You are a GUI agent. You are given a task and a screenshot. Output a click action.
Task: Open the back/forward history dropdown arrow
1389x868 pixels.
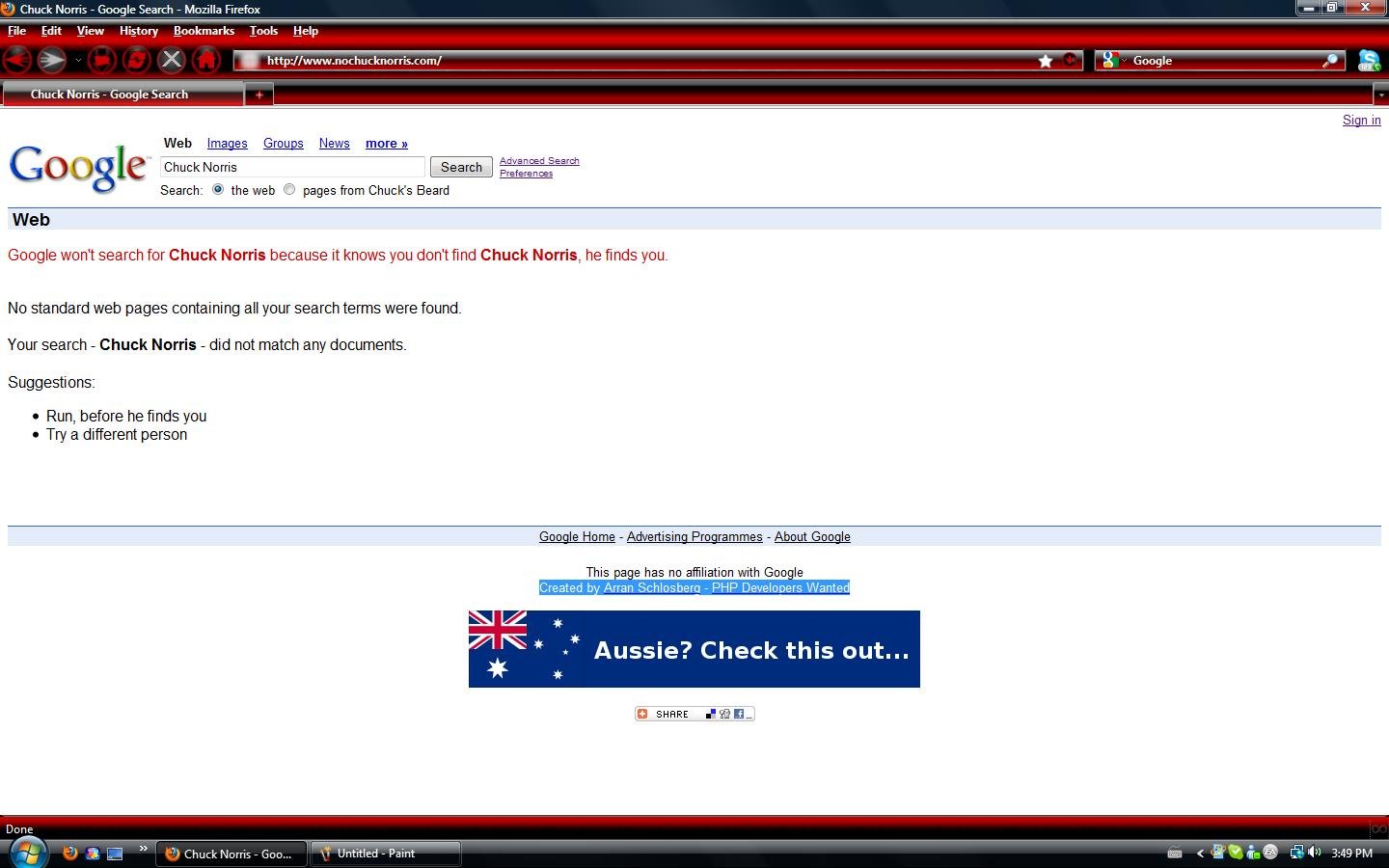78,60
